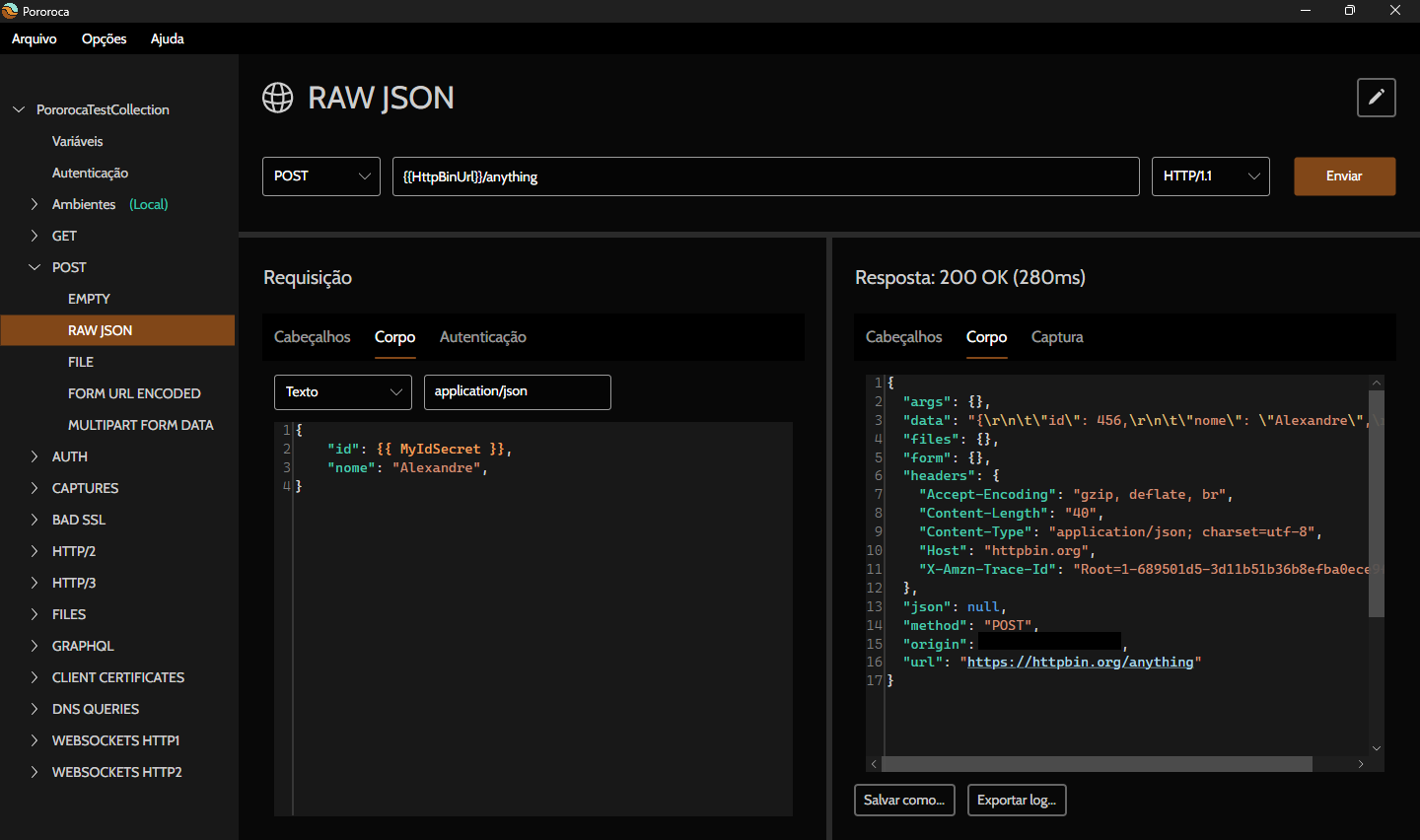Expand the GET folder
Viewport: 1420px width, 840px height.
pyautogui.click(x=35, y=236)
